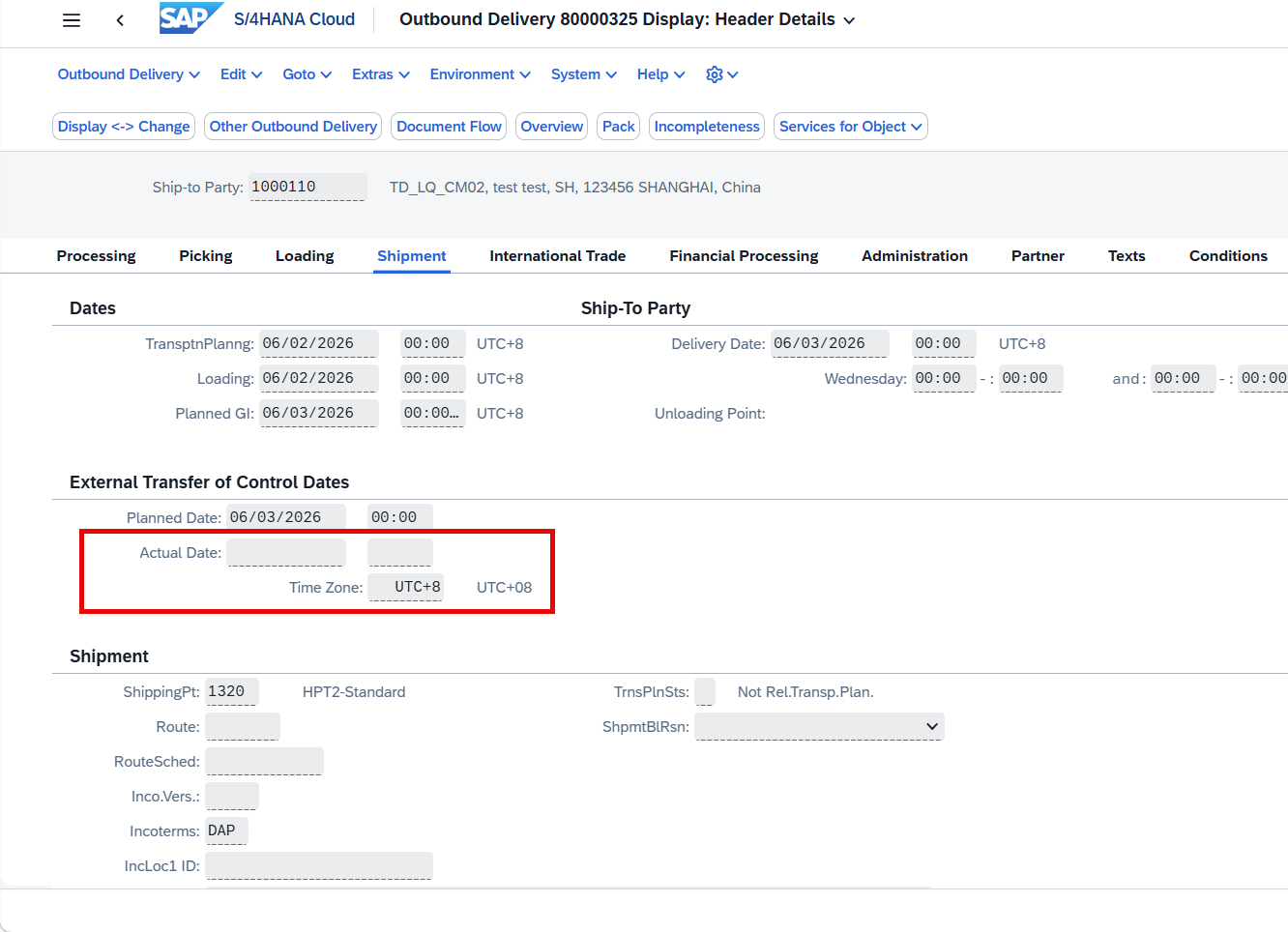Switch to Financial Processing tab
The image size is (1288, 932).
(x=744, y=256)
